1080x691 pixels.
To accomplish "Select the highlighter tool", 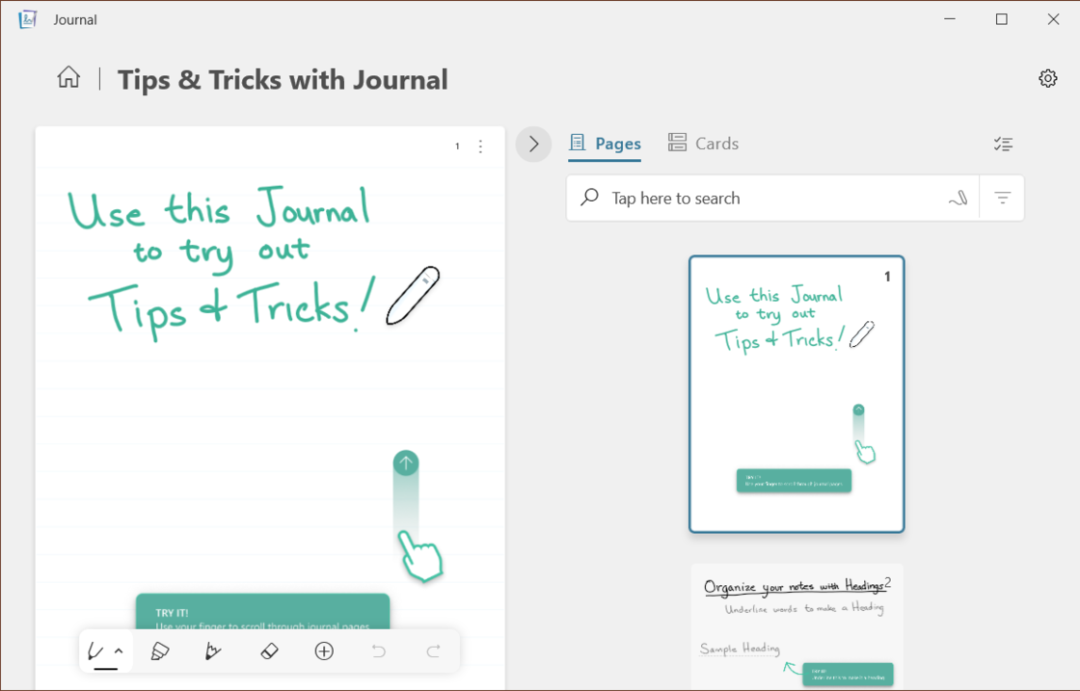I will (x=160, y=651).
